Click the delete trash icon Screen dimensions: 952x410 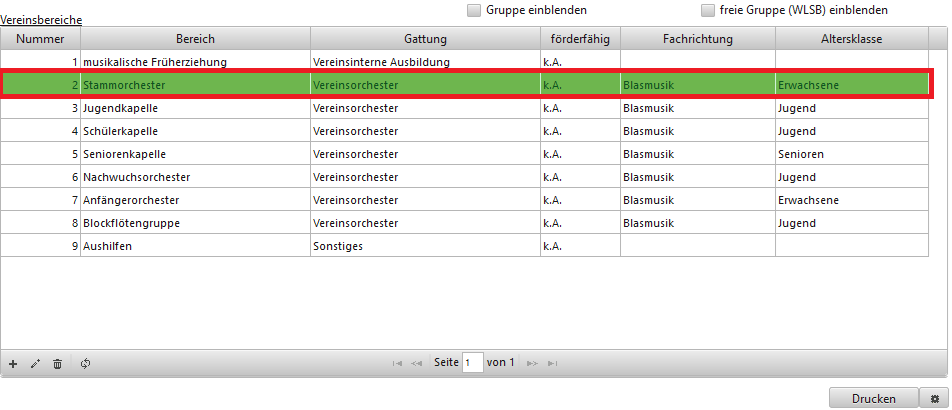57,363
